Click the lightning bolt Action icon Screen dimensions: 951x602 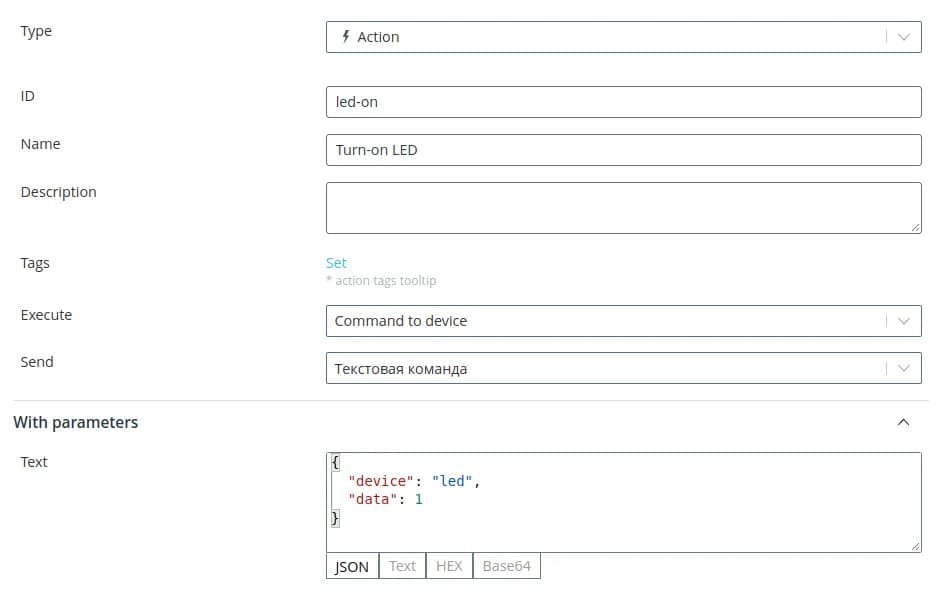click(x=346, y=37)
